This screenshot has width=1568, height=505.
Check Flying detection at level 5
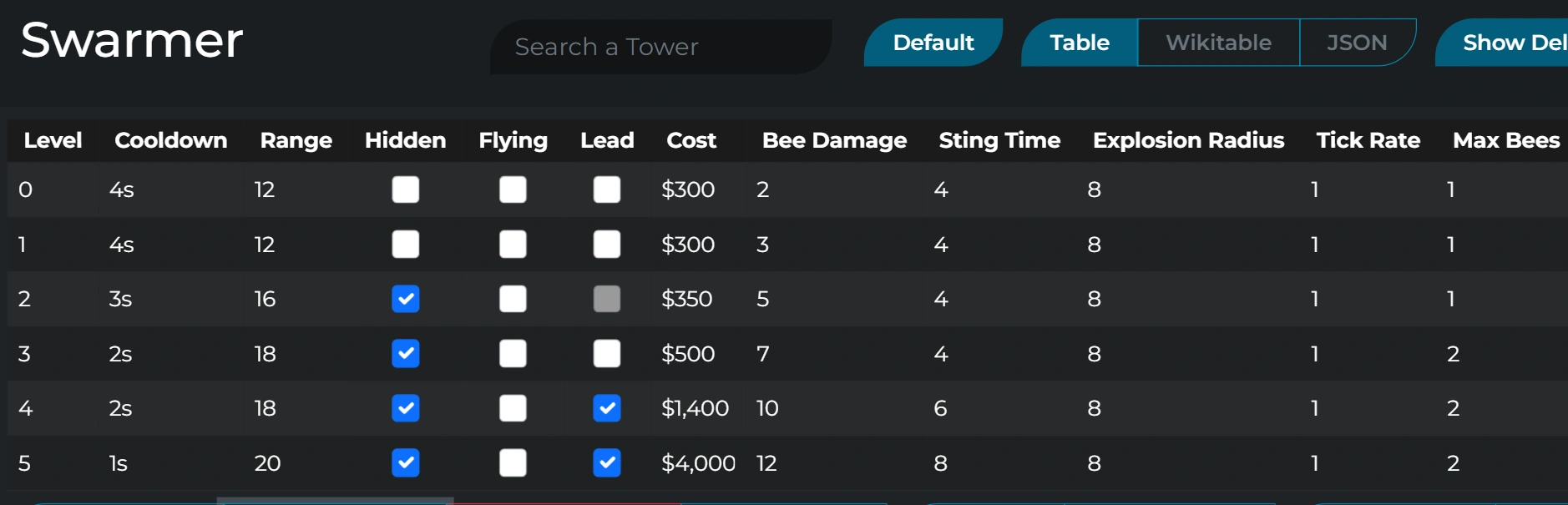513,462
